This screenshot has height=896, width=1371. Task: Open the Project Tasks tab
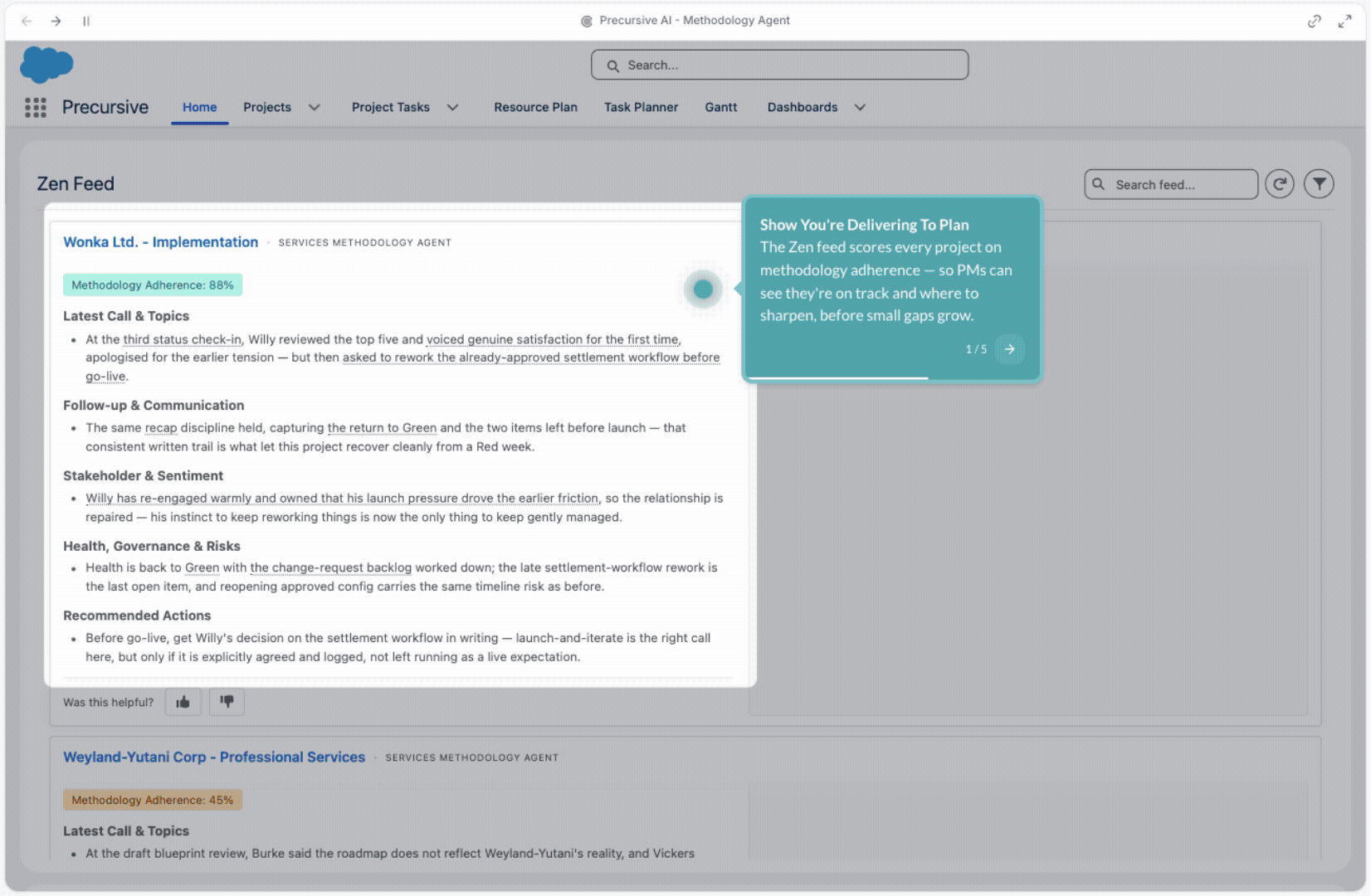(391, 107)
